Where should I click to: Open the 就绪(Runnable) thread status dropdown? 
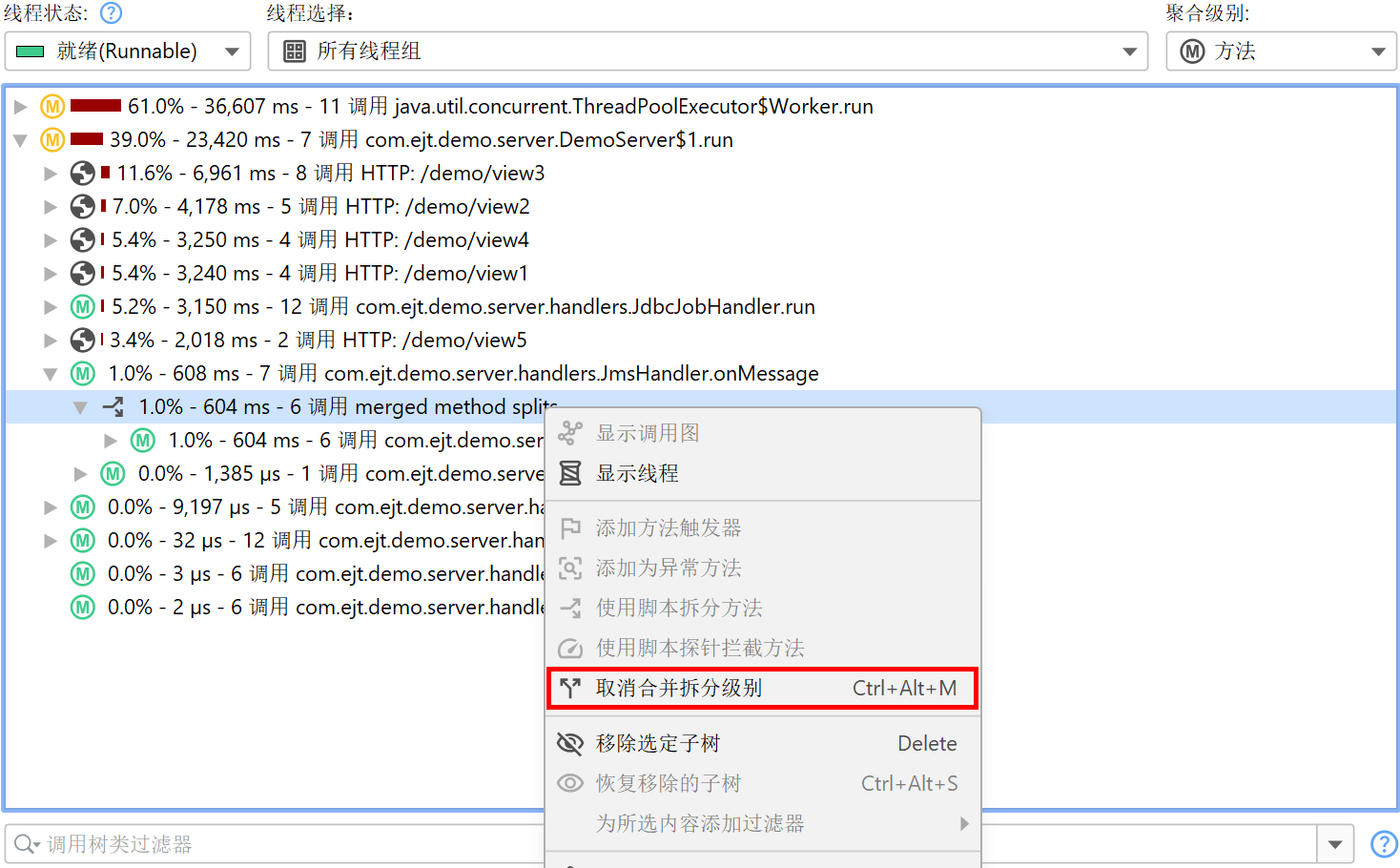(x=128, y=52)
